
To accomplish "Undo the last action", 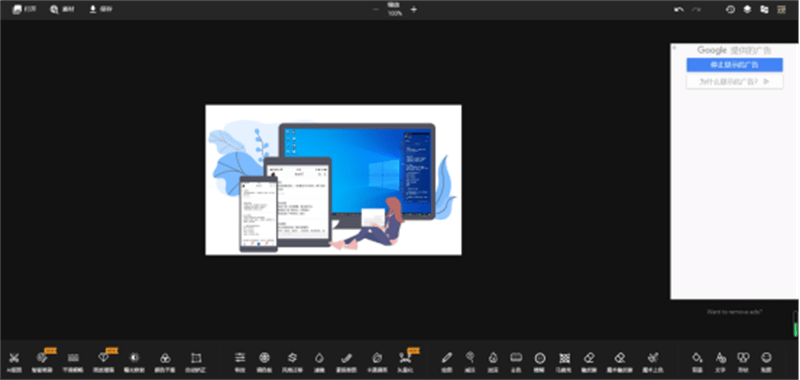I will tap(679, 9).
